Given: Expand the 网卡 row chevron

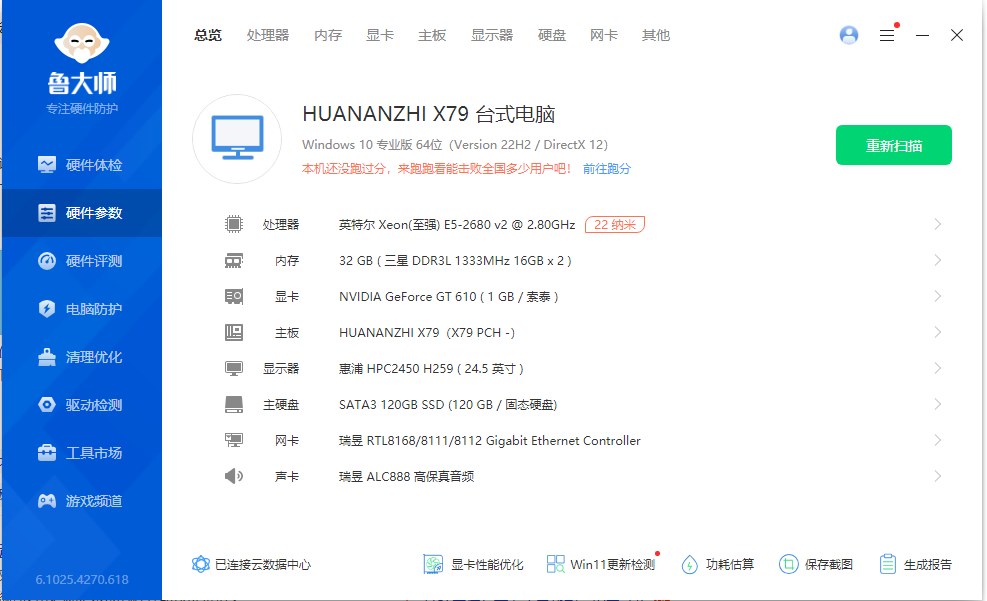Looking at the screenshot, I should pyautogui.click(x=937, y=441).
